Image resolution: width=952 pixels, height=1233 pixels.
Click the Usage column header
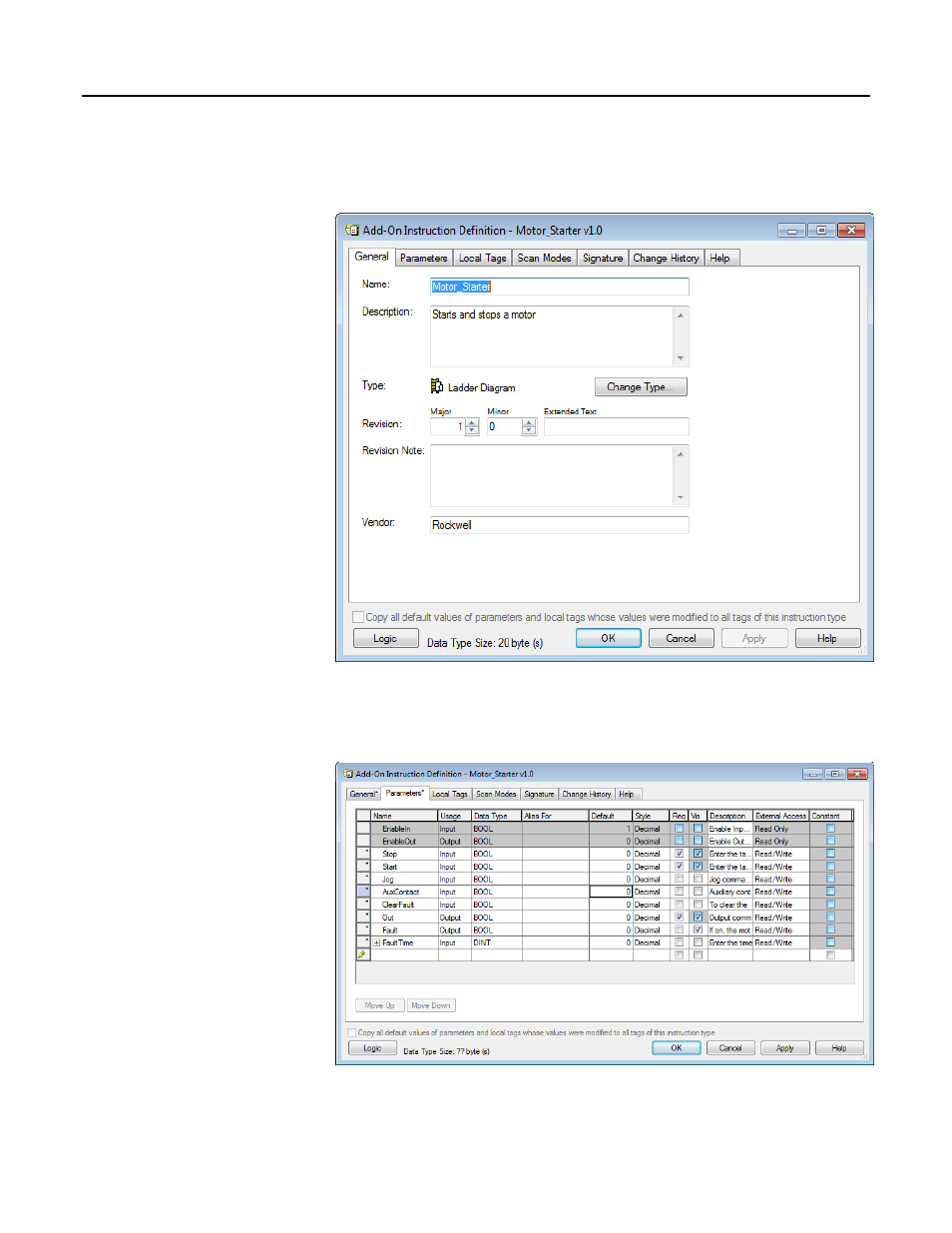click(x=454, y=816)
